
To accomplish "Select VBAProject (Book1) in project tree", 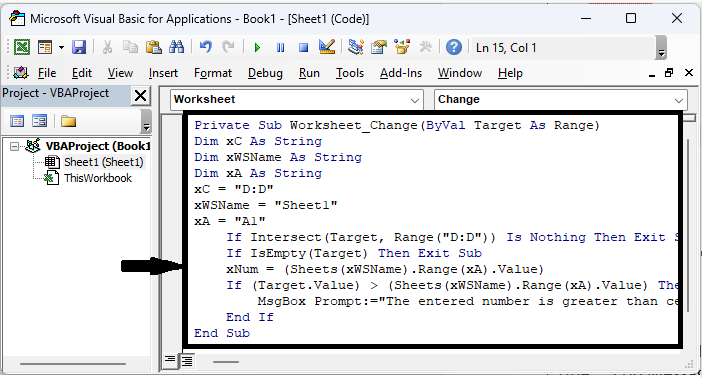I will point(98,146).
